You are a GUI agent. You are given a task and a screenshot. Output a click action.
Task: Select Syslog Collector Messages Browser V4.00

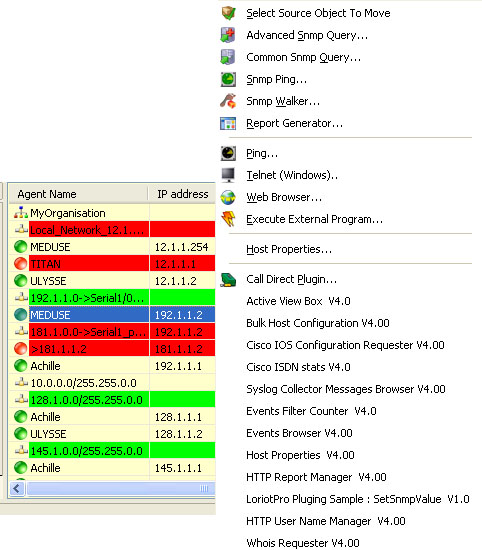(346, 389)
